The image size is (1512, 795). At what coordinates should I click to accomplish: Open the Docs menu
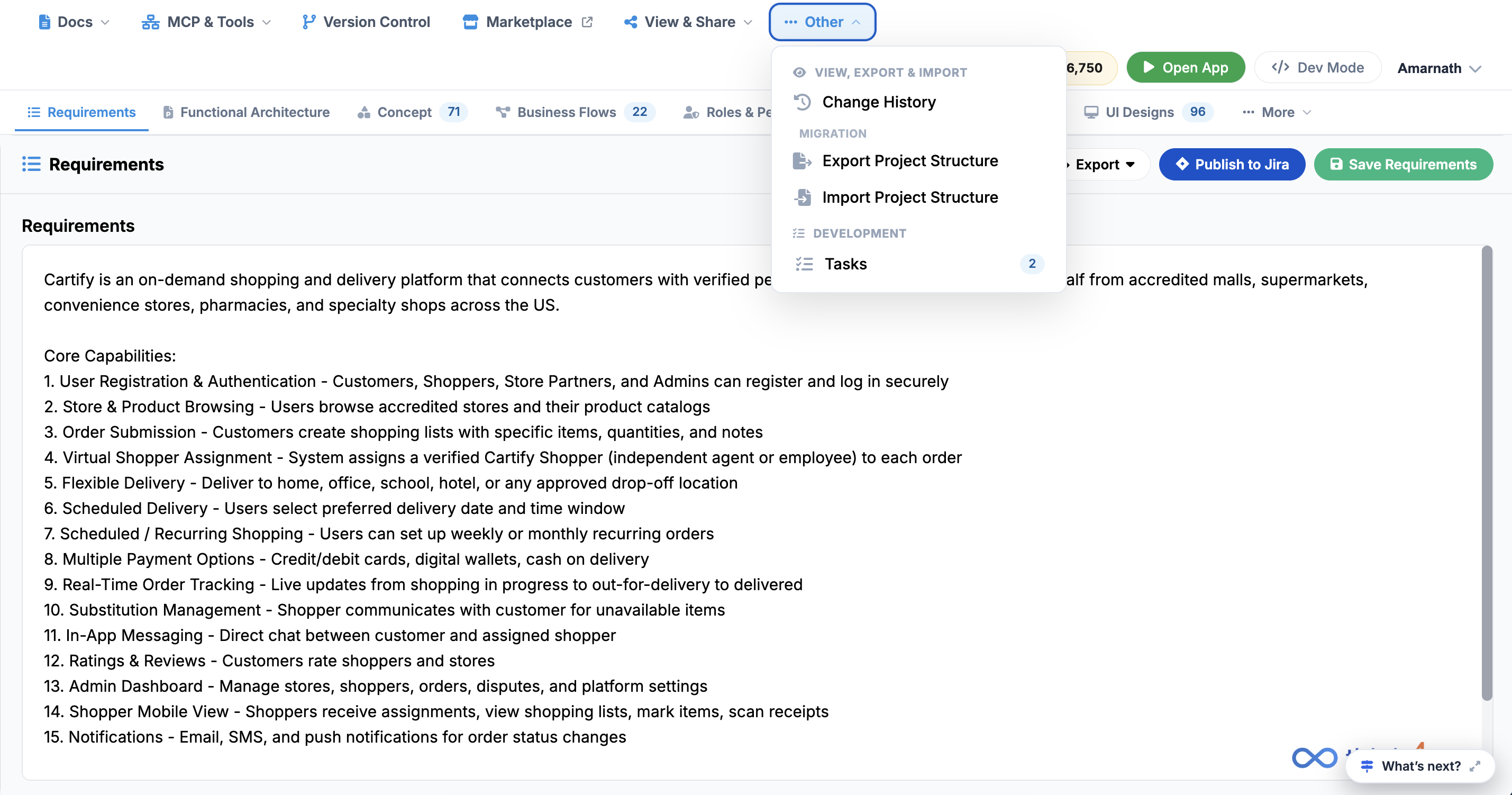point(74,22)
